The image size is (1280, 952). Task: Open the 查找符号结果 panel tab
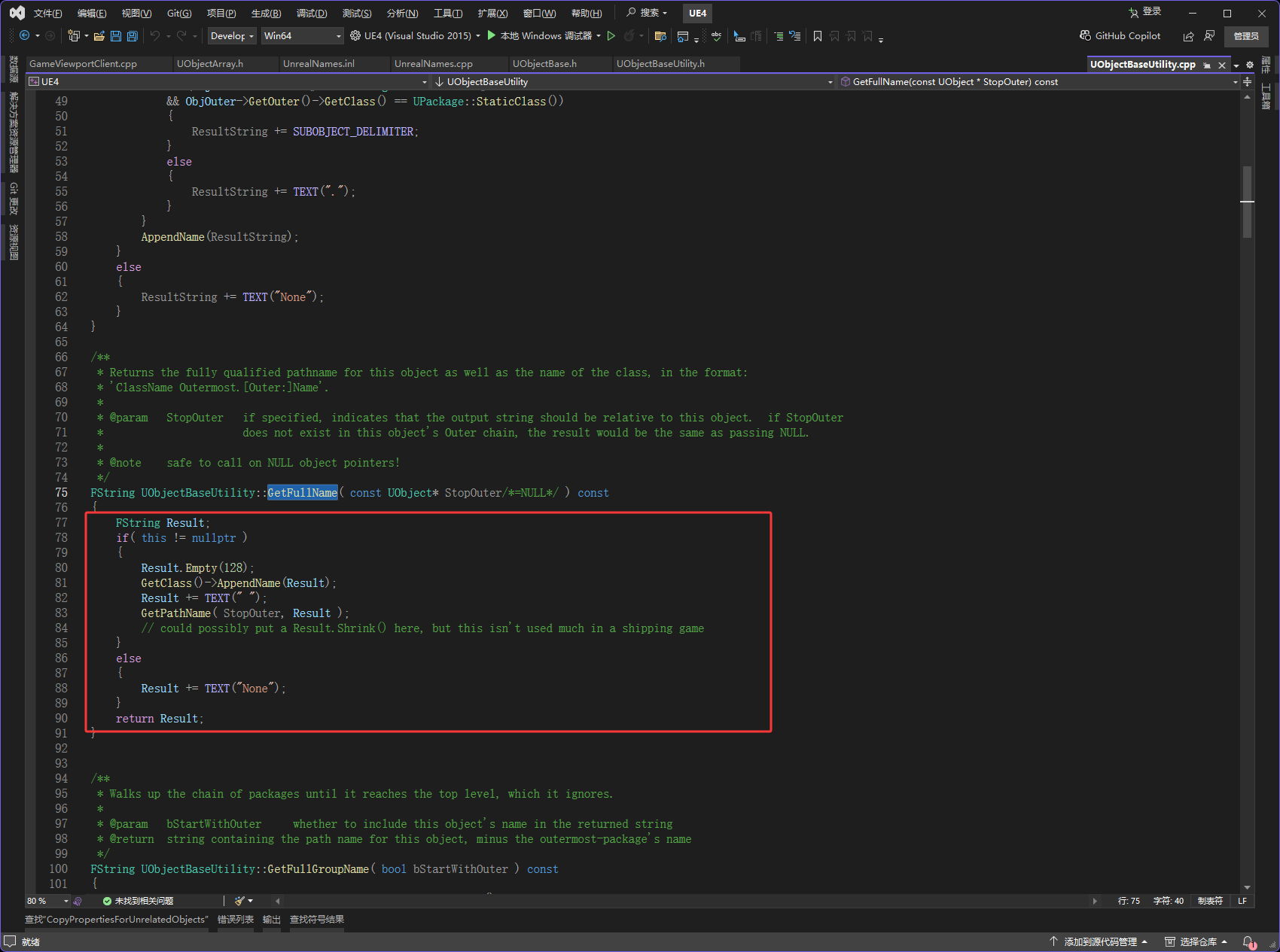pyautogui.click(x=317, y=920)
